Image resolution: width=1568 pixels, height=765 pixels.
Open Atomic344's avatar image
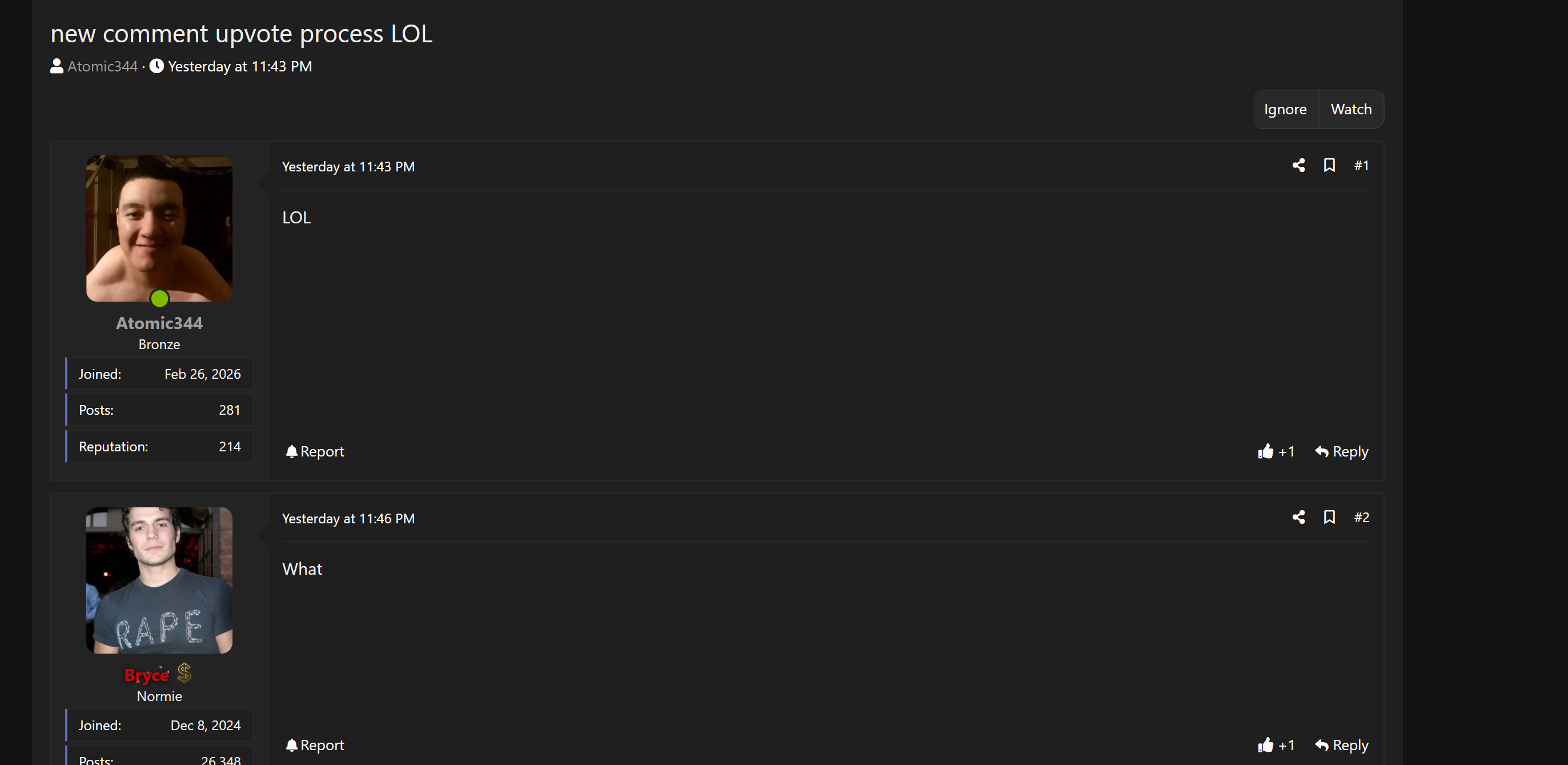[x=159, y=228]
